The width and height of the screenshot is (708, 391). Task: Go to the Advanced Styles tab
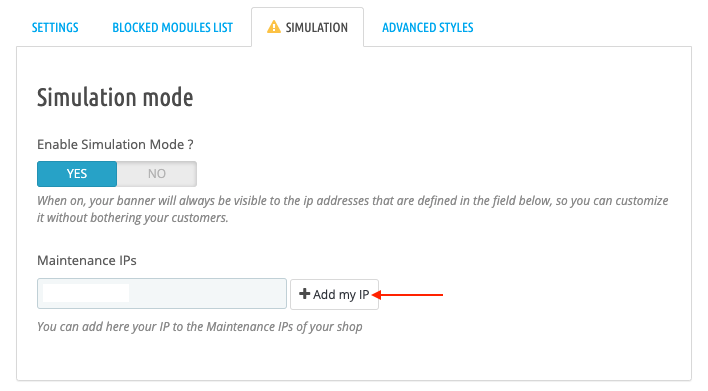point(428,28)
